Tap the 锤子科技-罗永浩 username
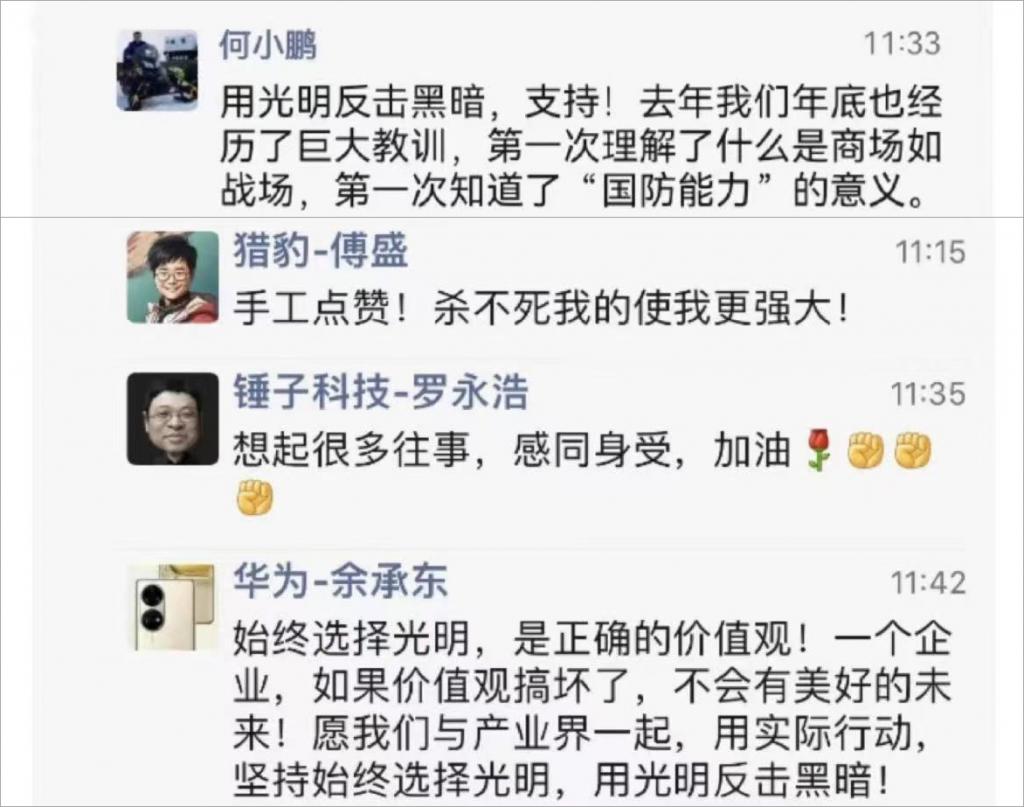Viewport: 1024px width, 807px height. click(381, 392)
